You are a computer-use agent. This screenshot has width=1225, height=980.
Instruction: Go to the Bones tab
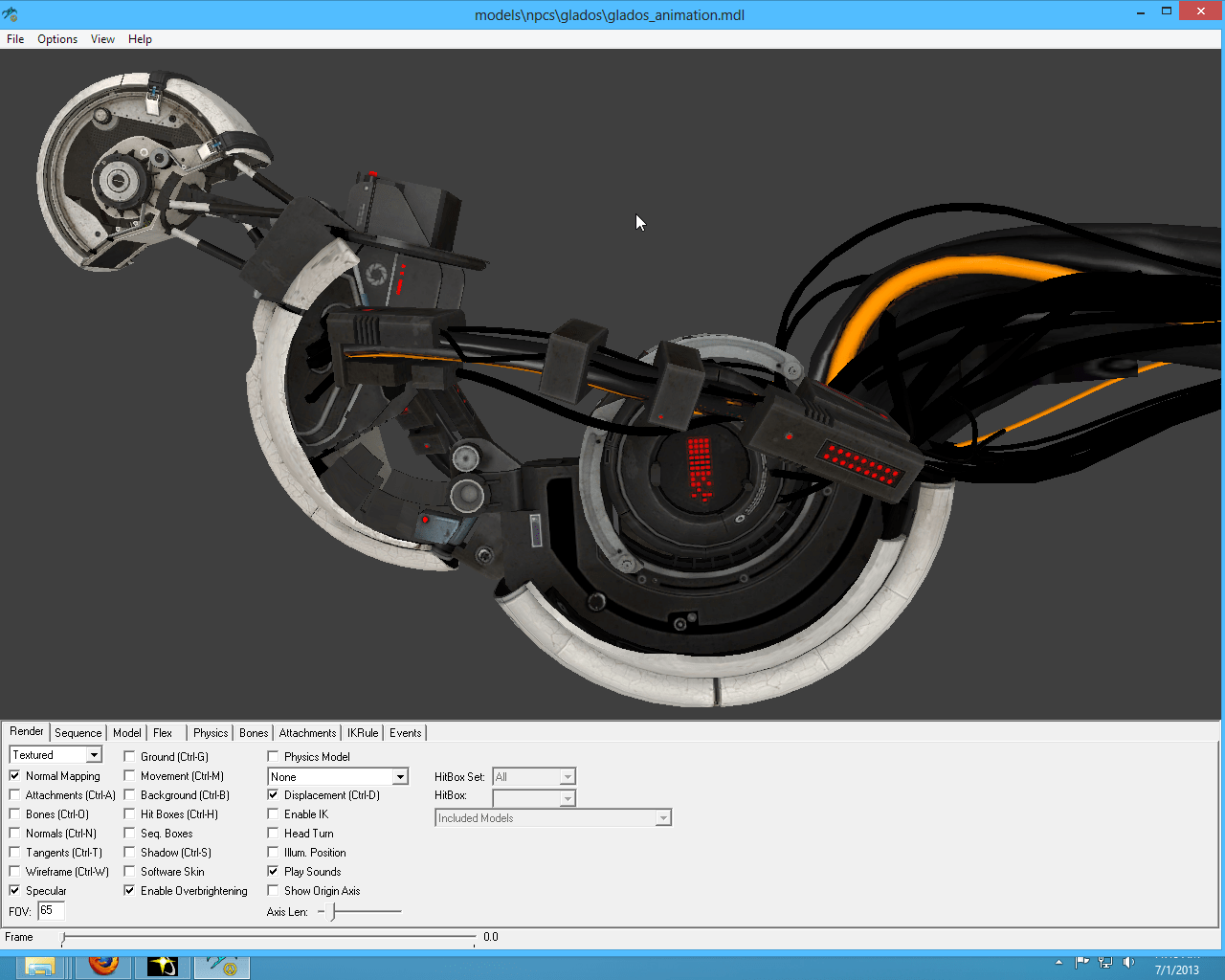click(254, 733)
